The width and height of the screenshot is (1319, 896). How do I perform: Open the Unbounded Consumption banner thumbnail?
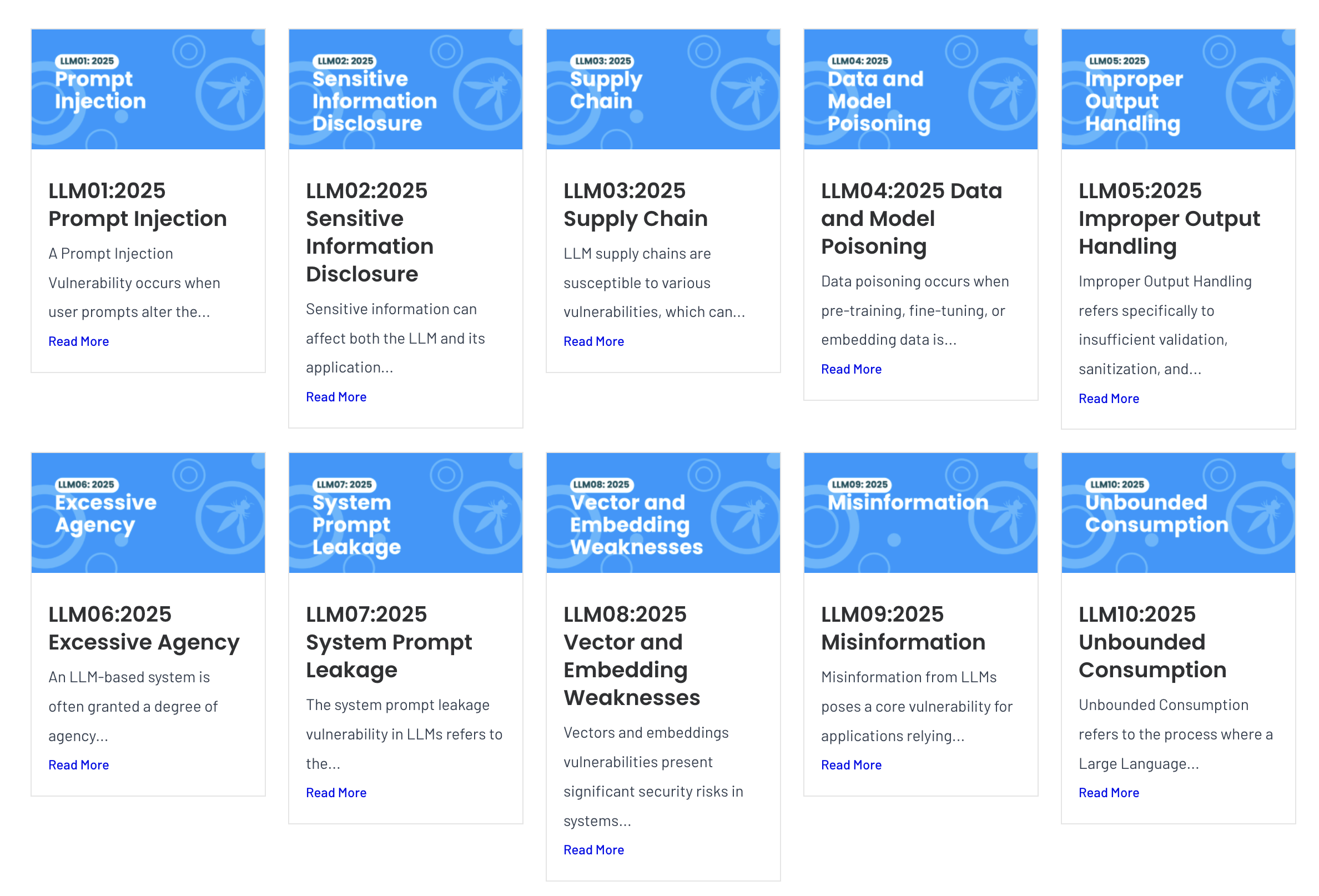pyautogui.click(x=1179, y=512)
